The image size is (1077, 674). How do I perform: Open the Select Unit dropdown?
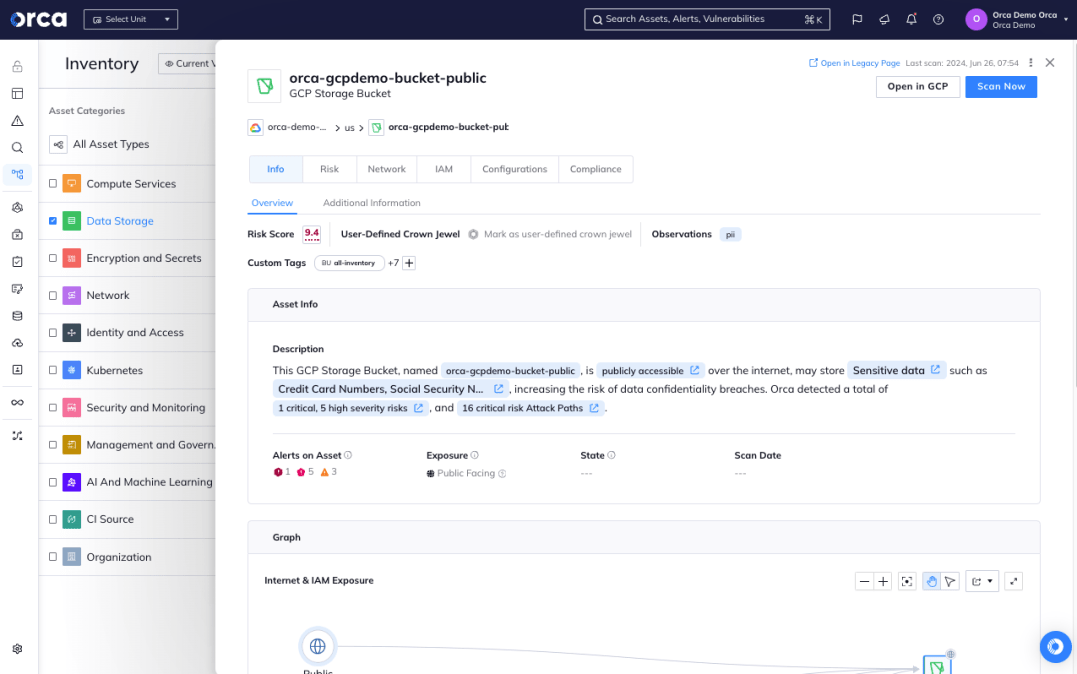point(131,19)
